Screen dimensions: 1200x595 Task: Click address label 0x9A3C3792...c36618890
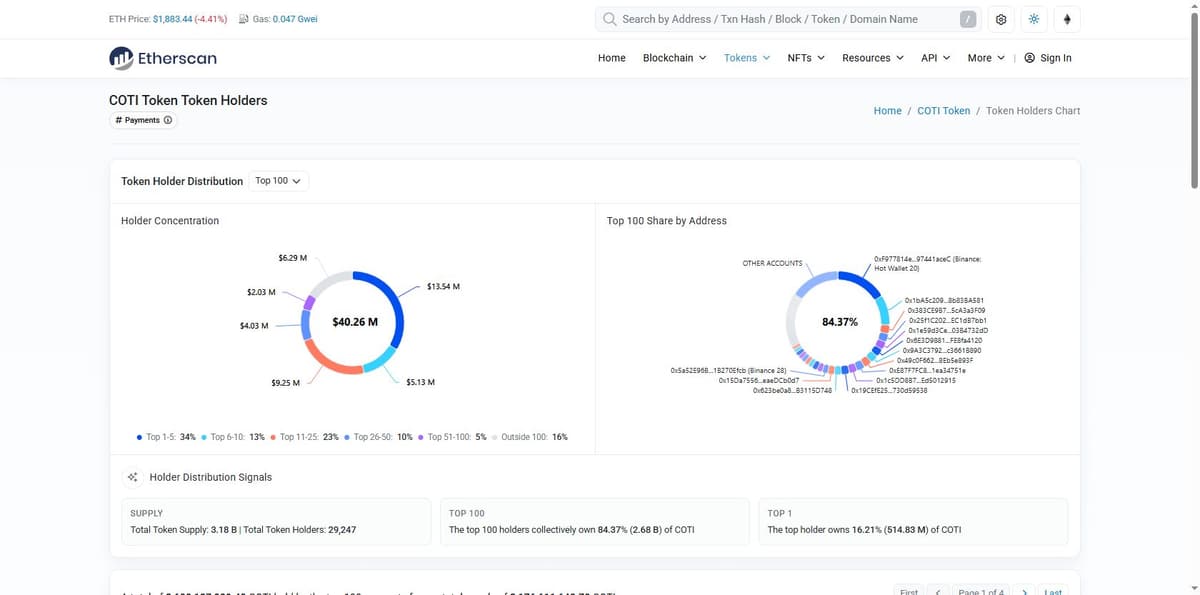[941, 351]
